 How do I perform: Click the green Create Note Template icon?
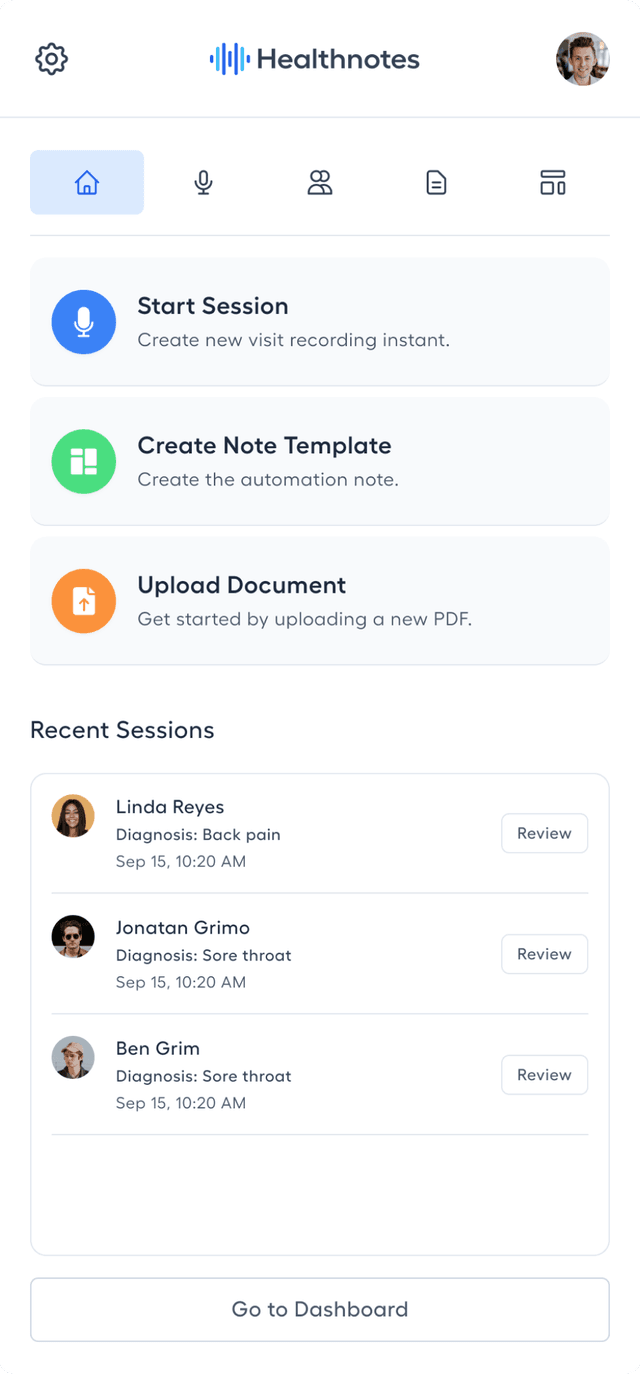(x=84, y=461)
